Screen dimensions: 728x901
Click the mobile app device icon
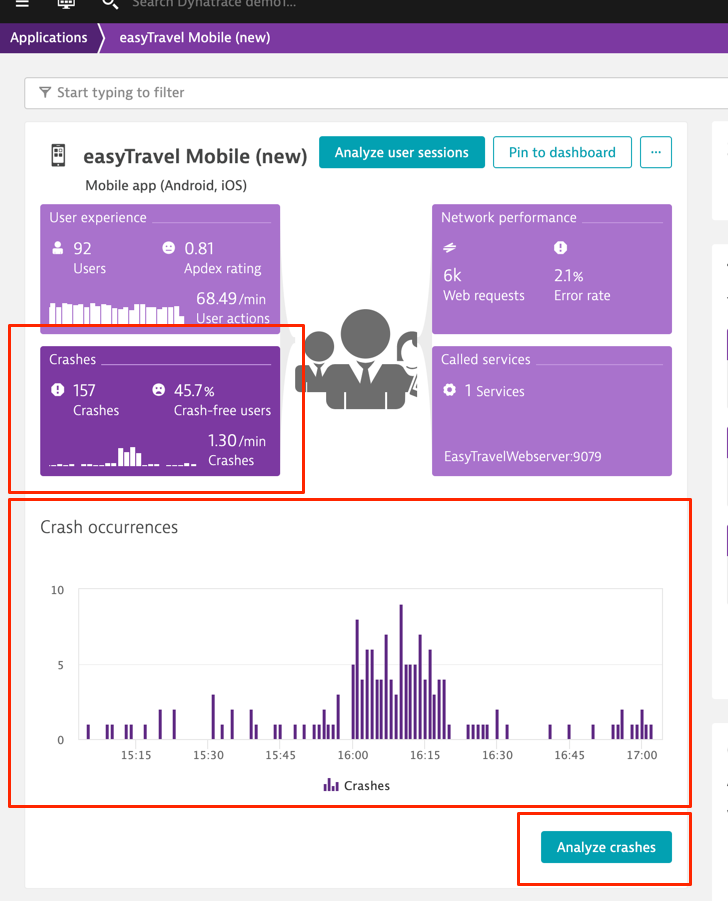[x=58, y=155]
